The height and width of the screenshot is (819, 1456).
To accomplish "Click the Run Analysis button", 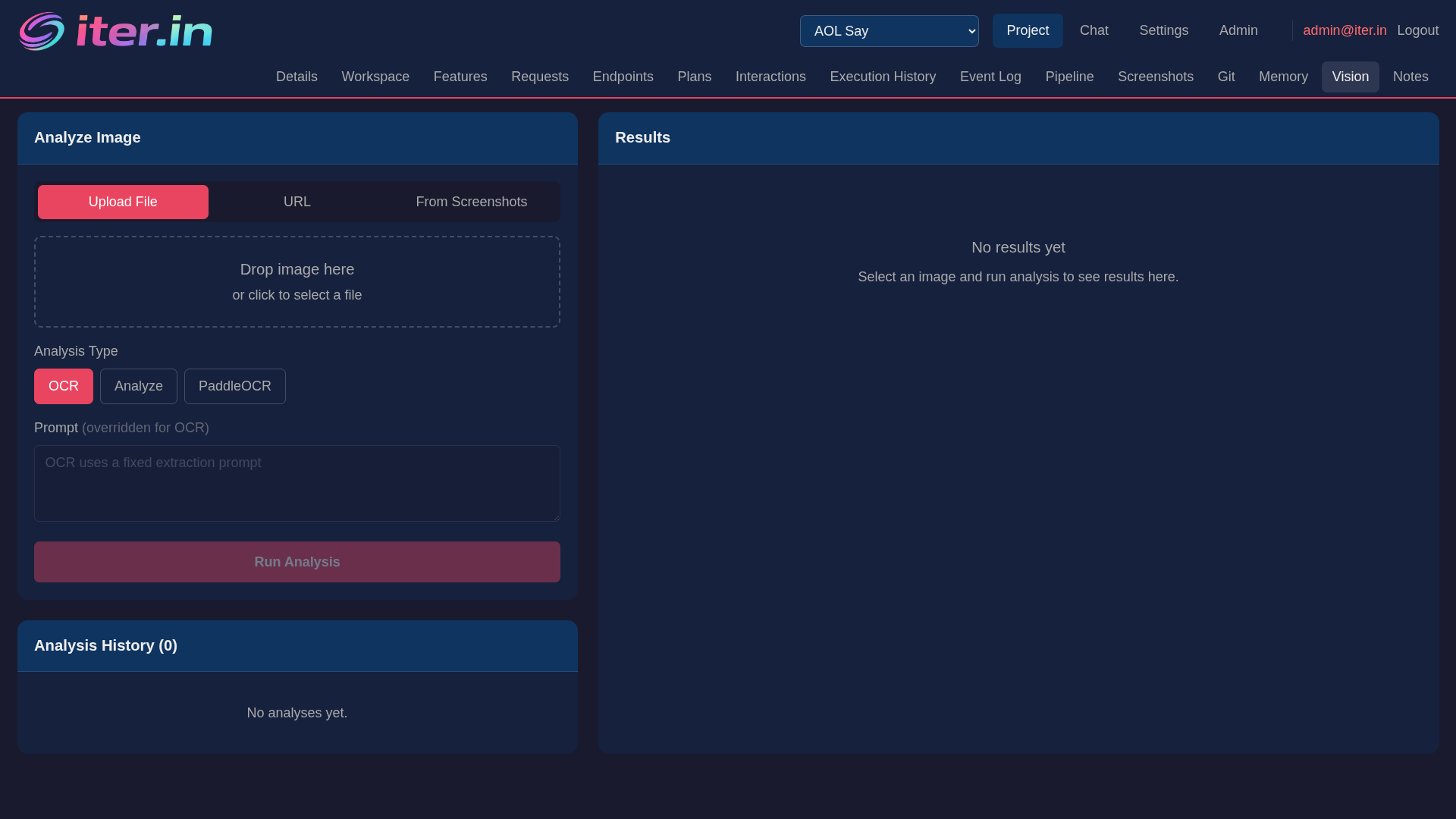I will (297, 562).
